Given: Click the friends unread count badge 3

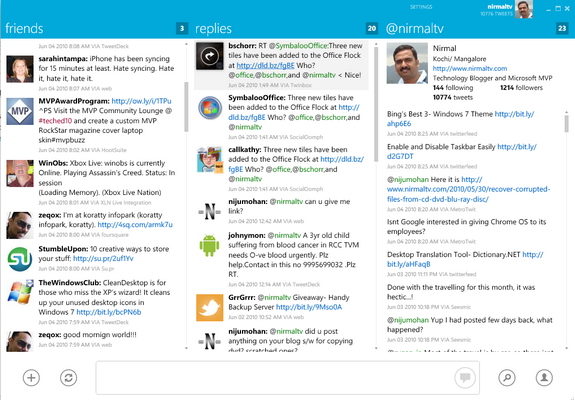Looking at the screenshot, I should (182, 28).
